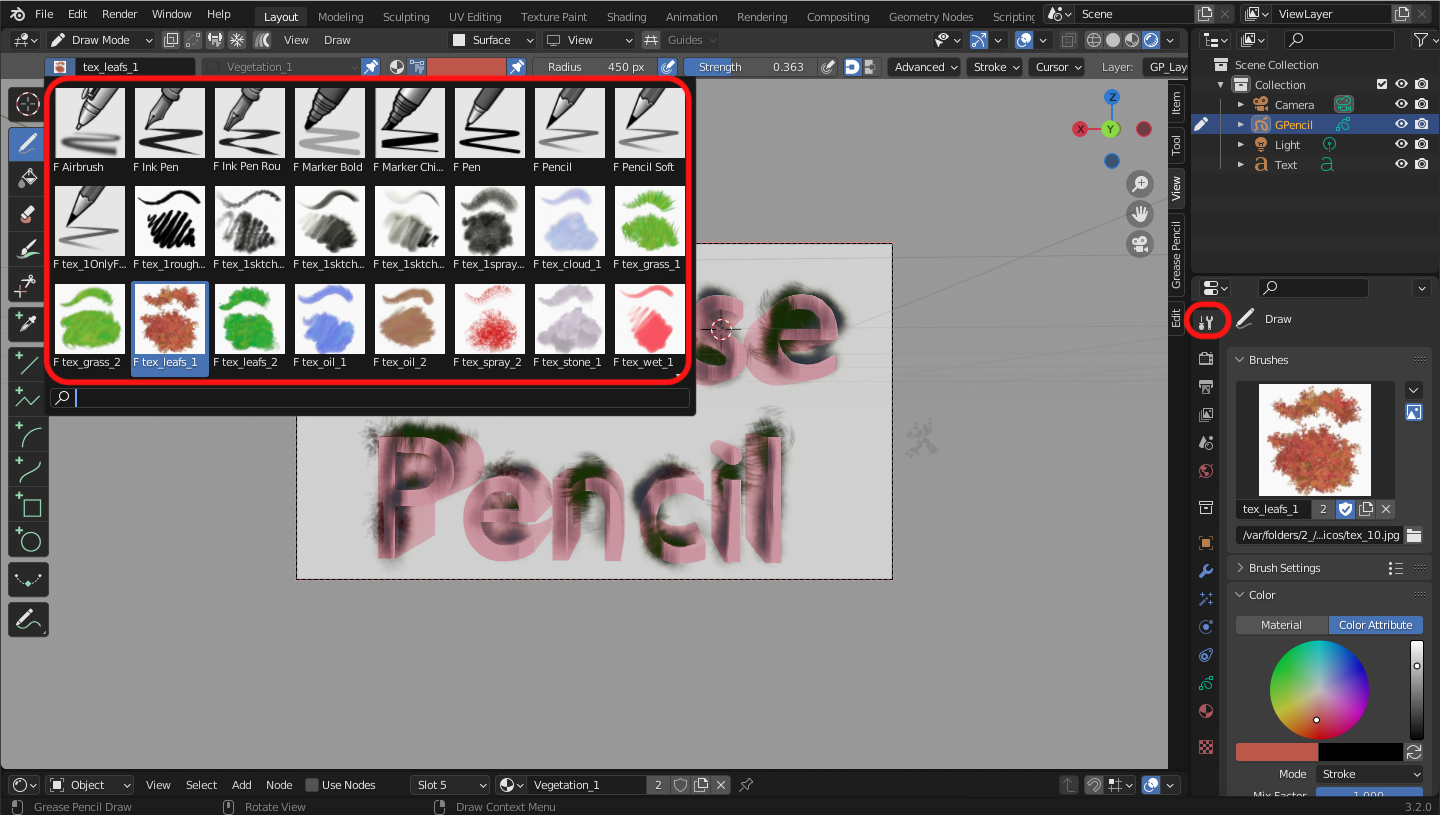Viewport: 1440px width, 815px height.
Task: Open the Render menu
Action: pos(119,14)
